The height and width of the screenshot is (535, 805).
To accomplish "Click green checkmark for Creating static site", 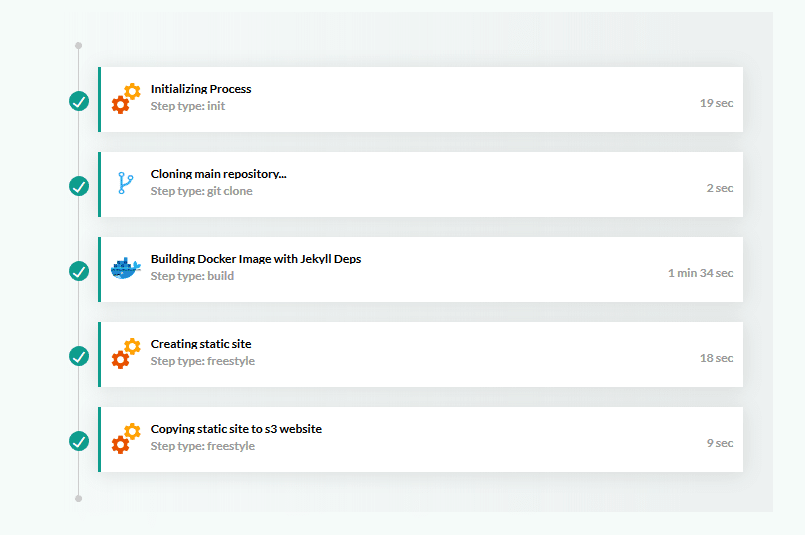I will point(79,356).
